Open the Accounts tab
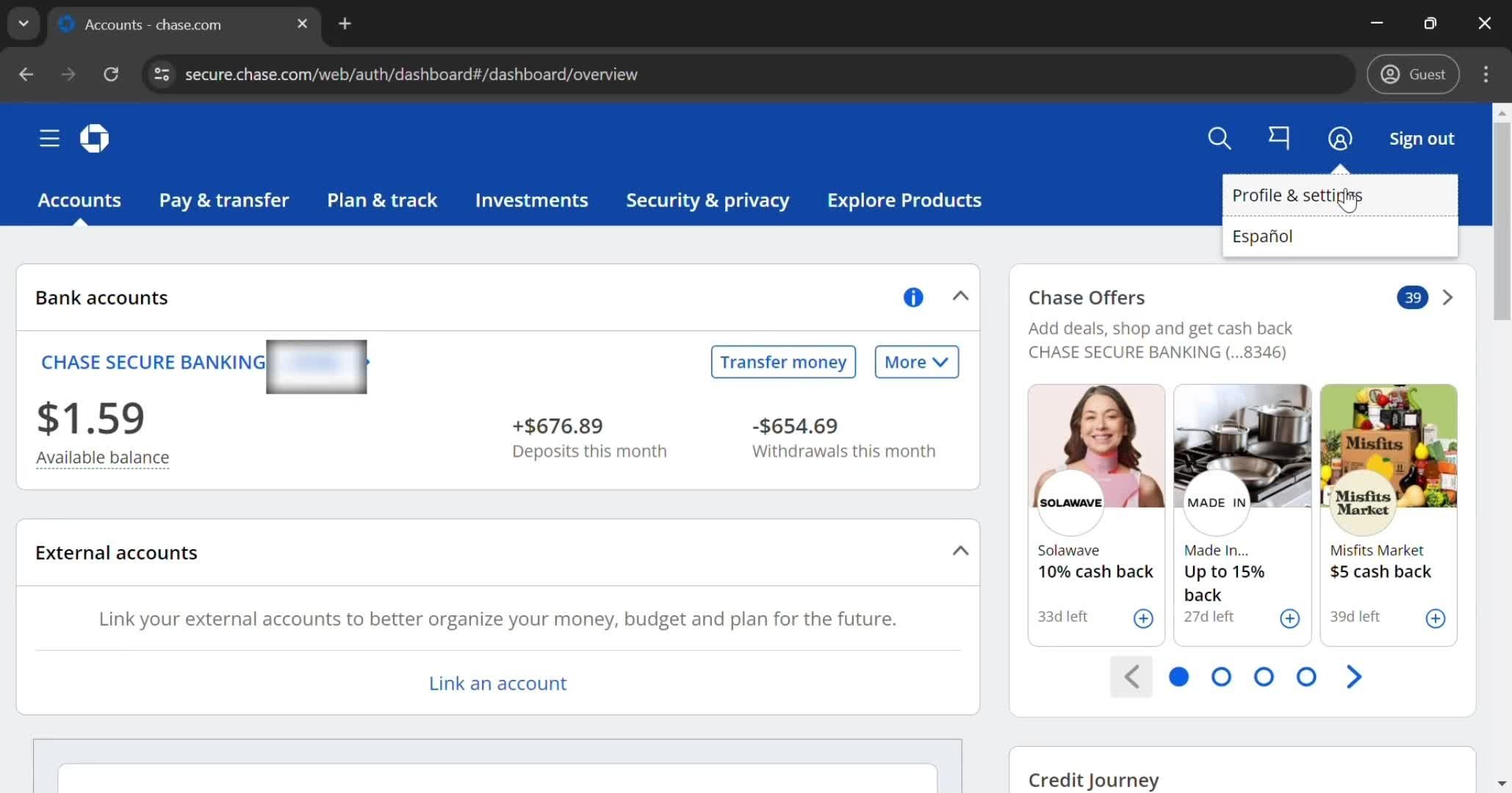Viewport: 1512px width, 793px height. [79, 200]
